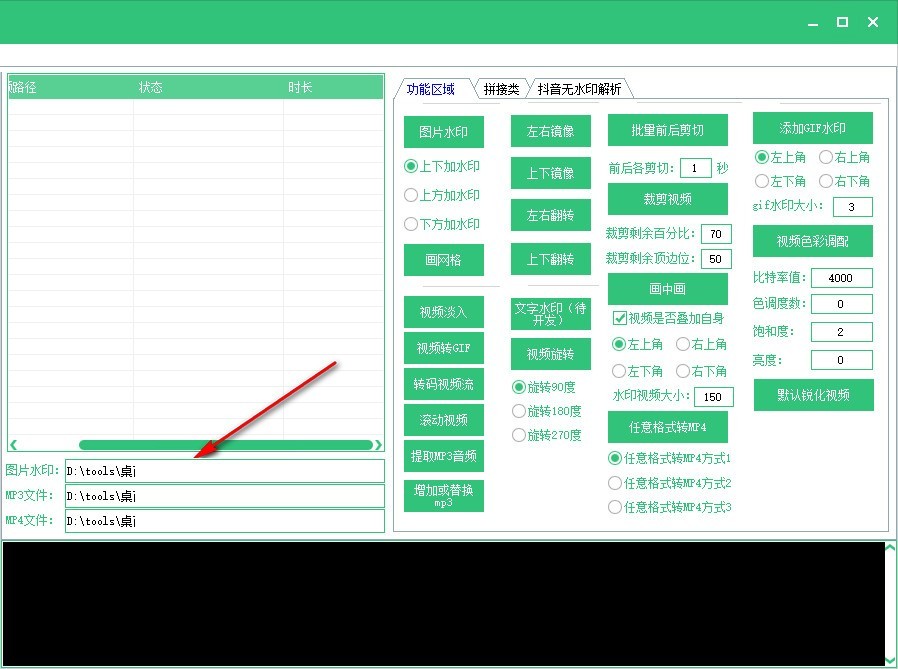The width and height of the screenshot is (898, 669).
Task: Click the 图片水印 path field
Action: point(225,471)
